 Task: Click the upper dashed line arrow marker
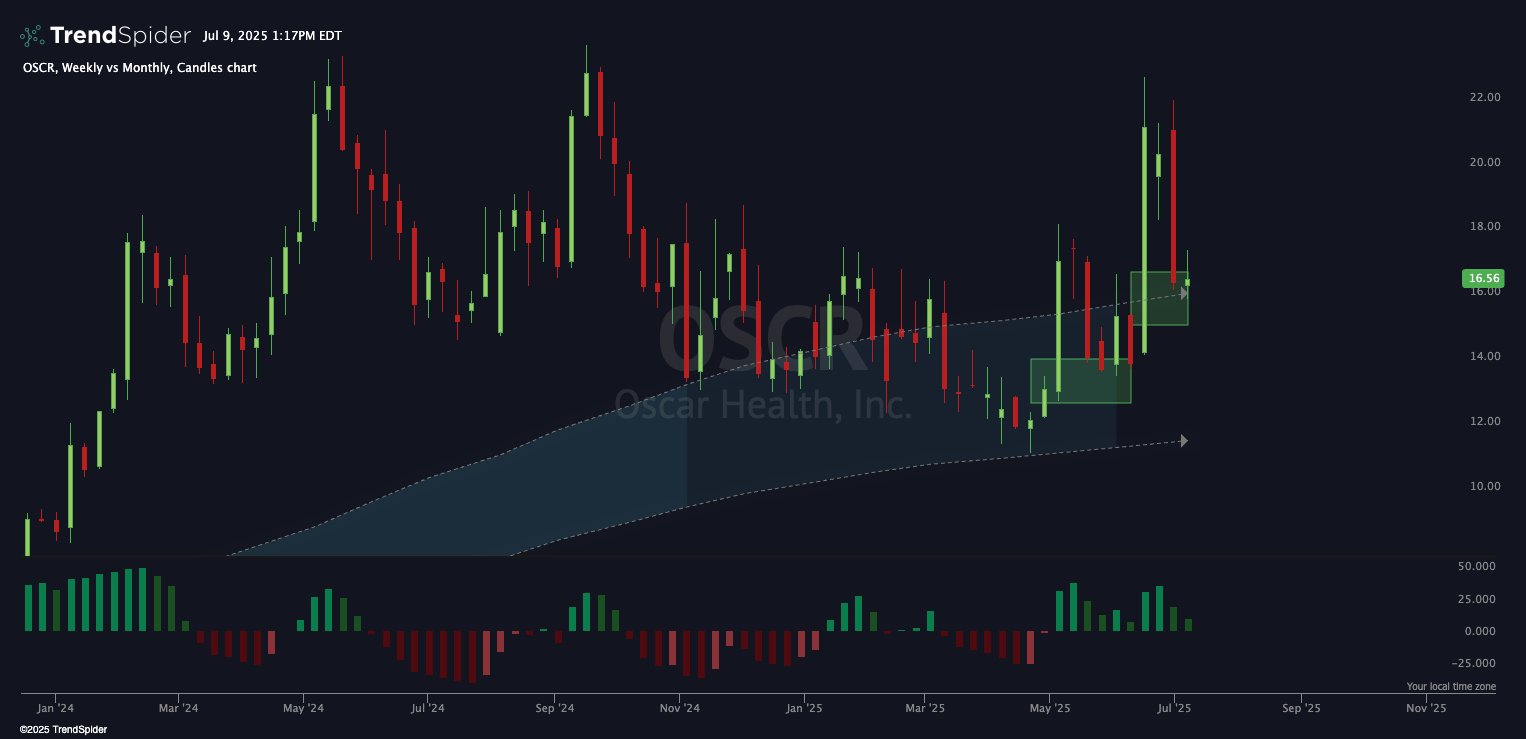point(1184,293)
